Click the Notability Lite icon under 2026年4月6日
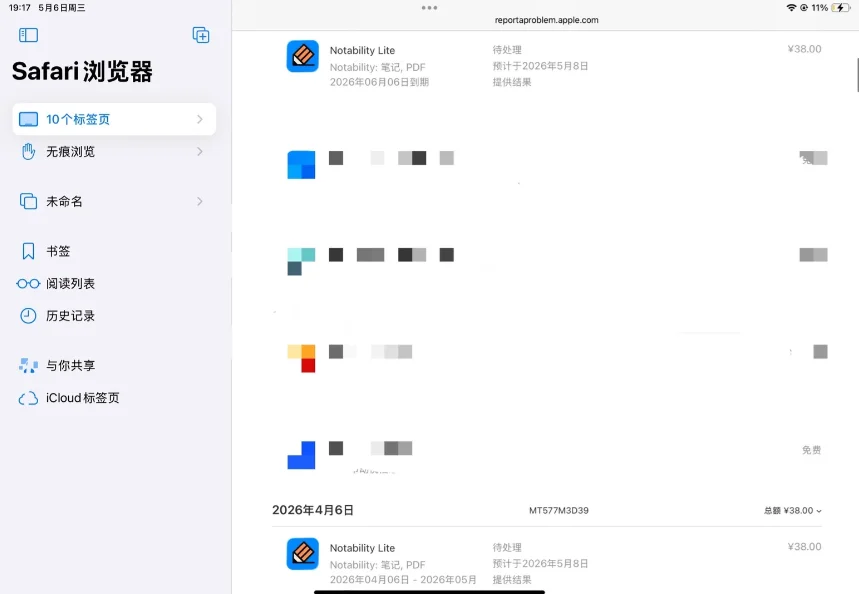The height and width of the screenshot is (594, 859). pyautogui.click(x=302, y=553)
